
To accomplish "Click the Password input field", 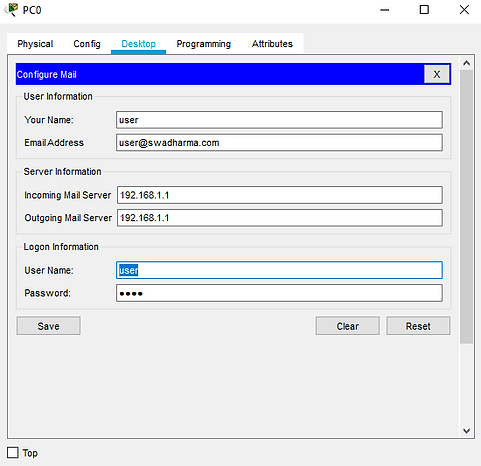I will [x=279, y=293].
